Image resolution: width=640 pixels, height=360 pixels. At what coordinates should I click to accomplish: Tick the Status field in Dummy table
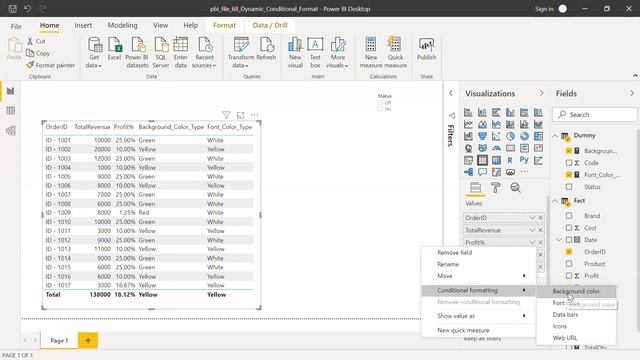point(569,187)
